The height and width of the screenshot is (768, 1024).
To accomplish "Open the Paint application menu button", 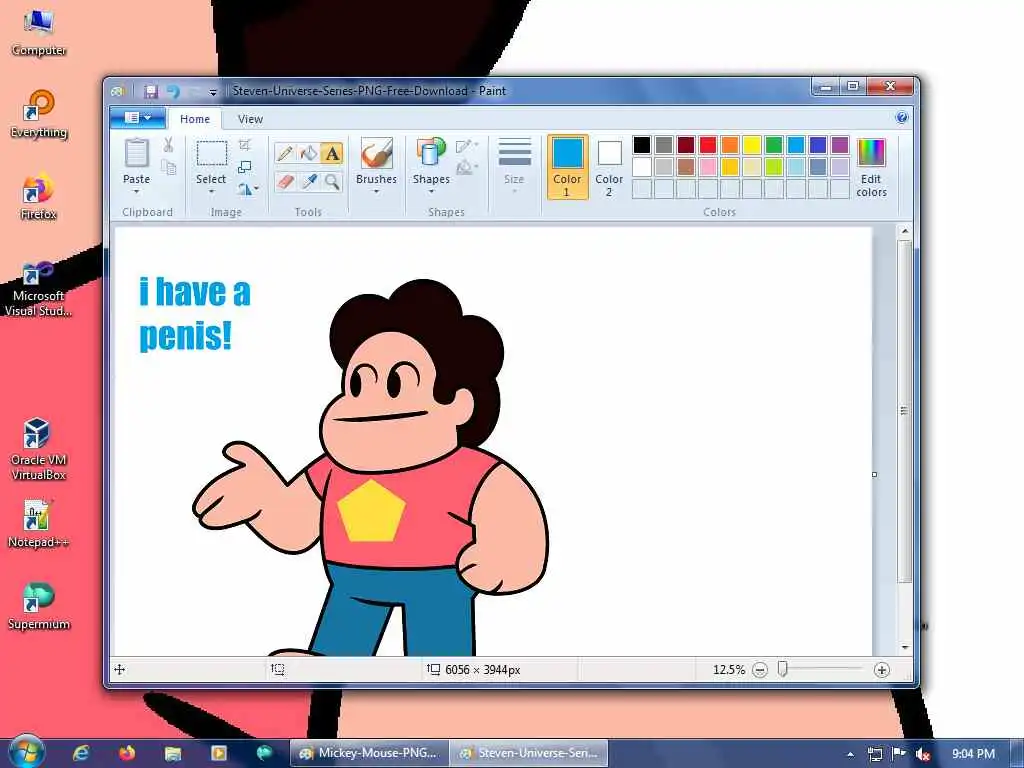I will pos(138,118).
